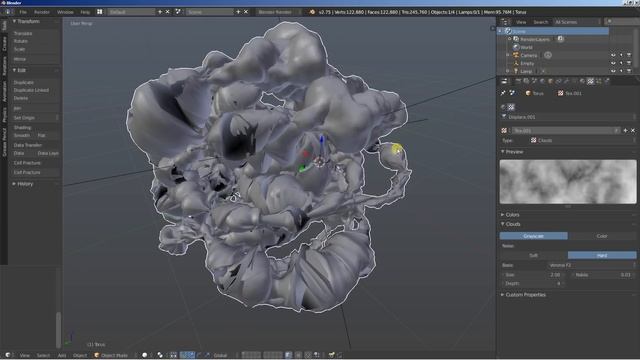The width and height of the screenshot is (640, 360).
Task: Collapse the Edit panel
Action: pos(20,70)
